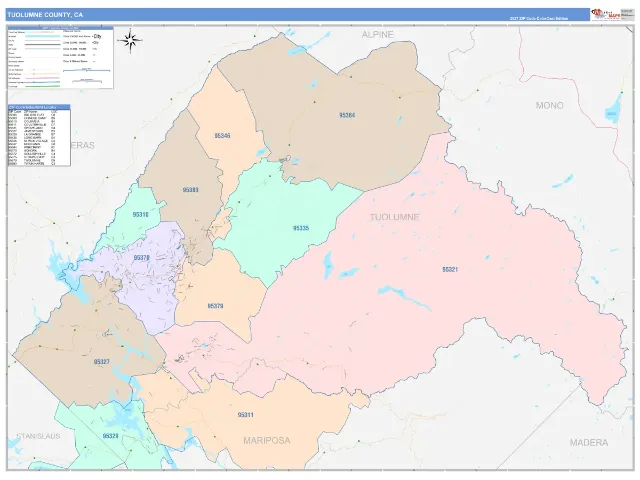Open the ZIP code index table
Image resolution: width=640 pixels, height=480 pixels.
[x=39, y=135]
